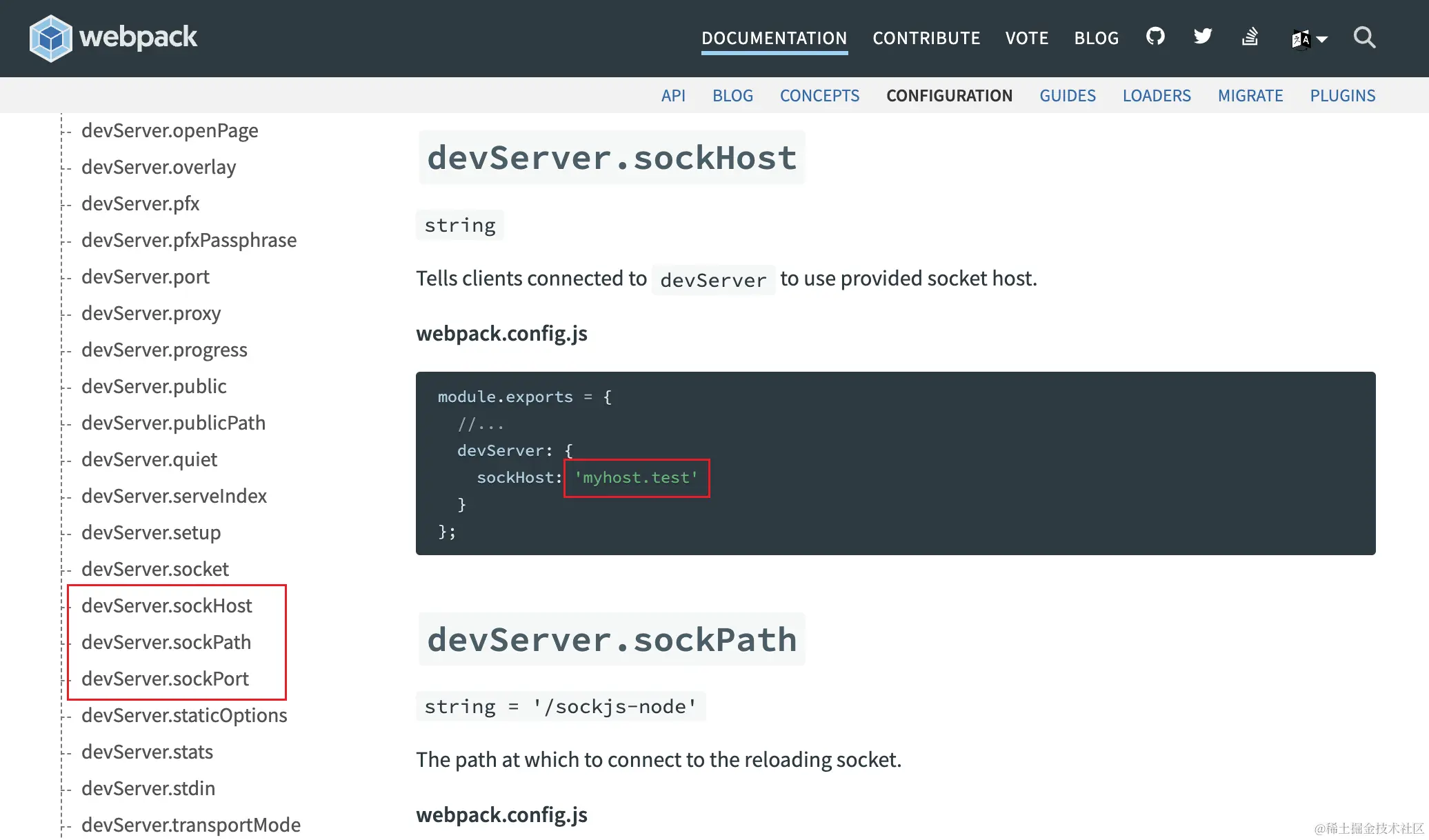Image resolution: width=1429 pixels, height=840 pixels.
Task: Click the search magnifier icon
Action: click(x=1364, y=37)
